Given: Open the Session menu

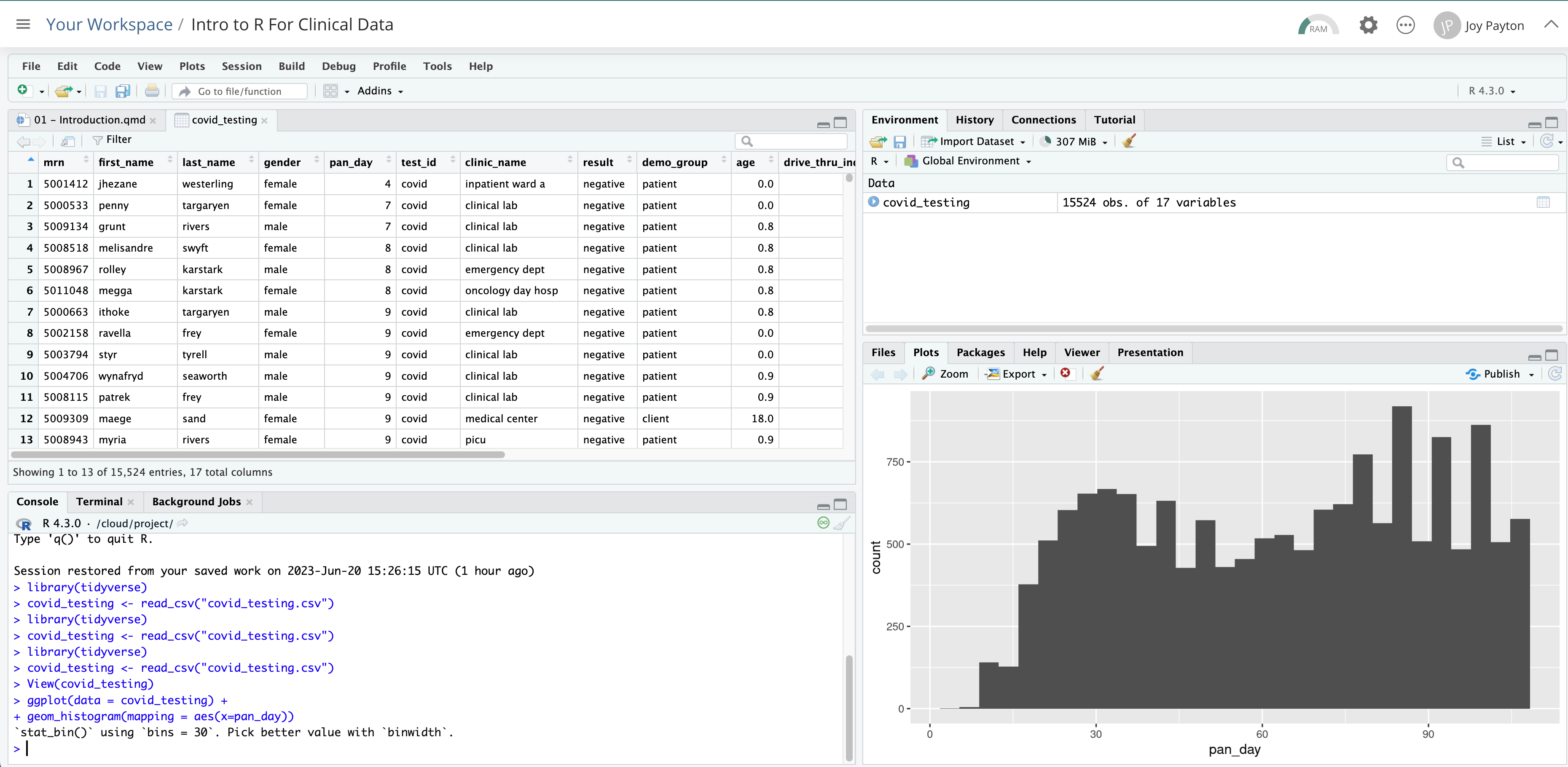Looking at the screenshot, I should pyautogui.click(x=241, y=66).
